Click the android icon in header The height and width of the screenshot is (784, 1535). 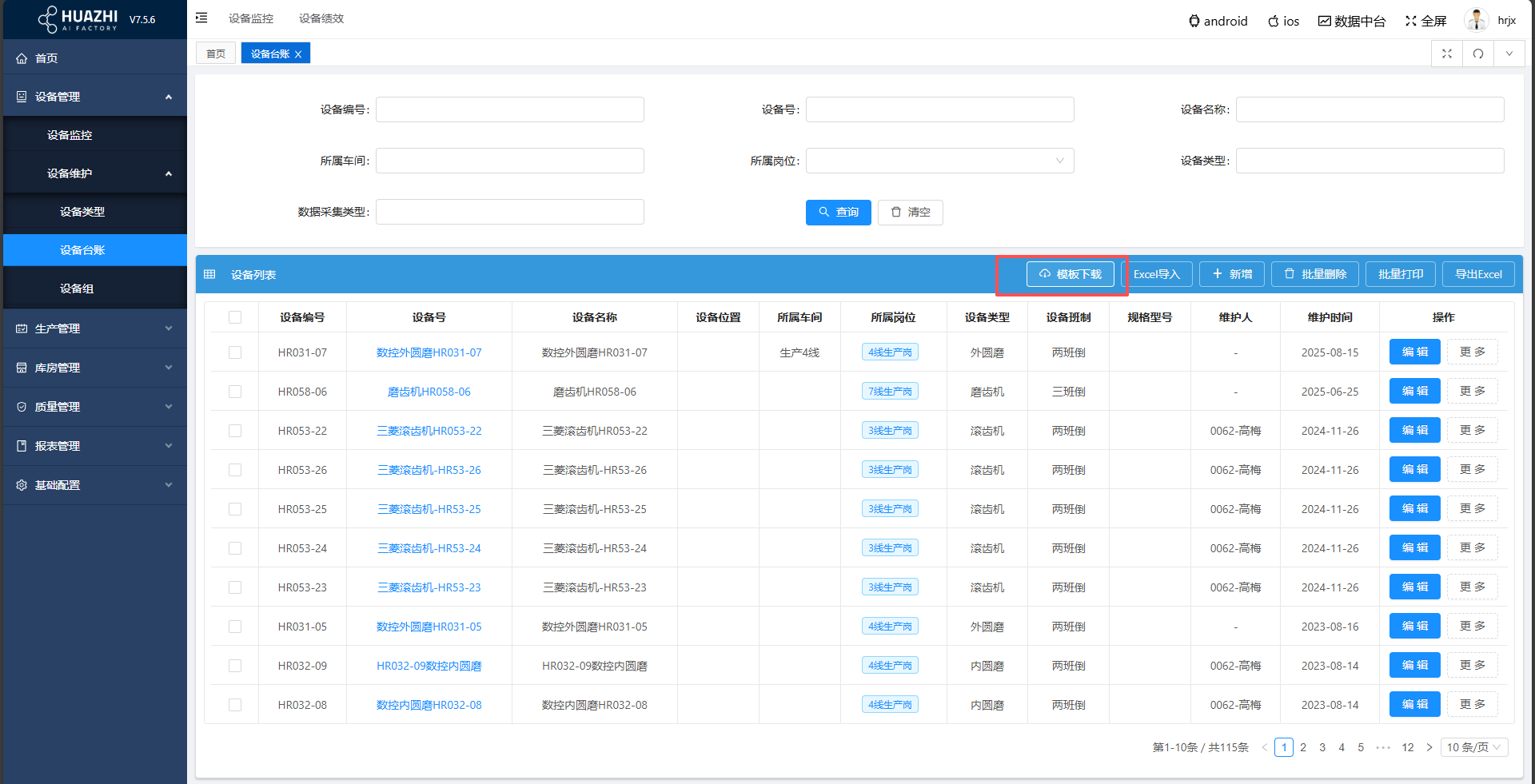click(x=1194, y=22)
